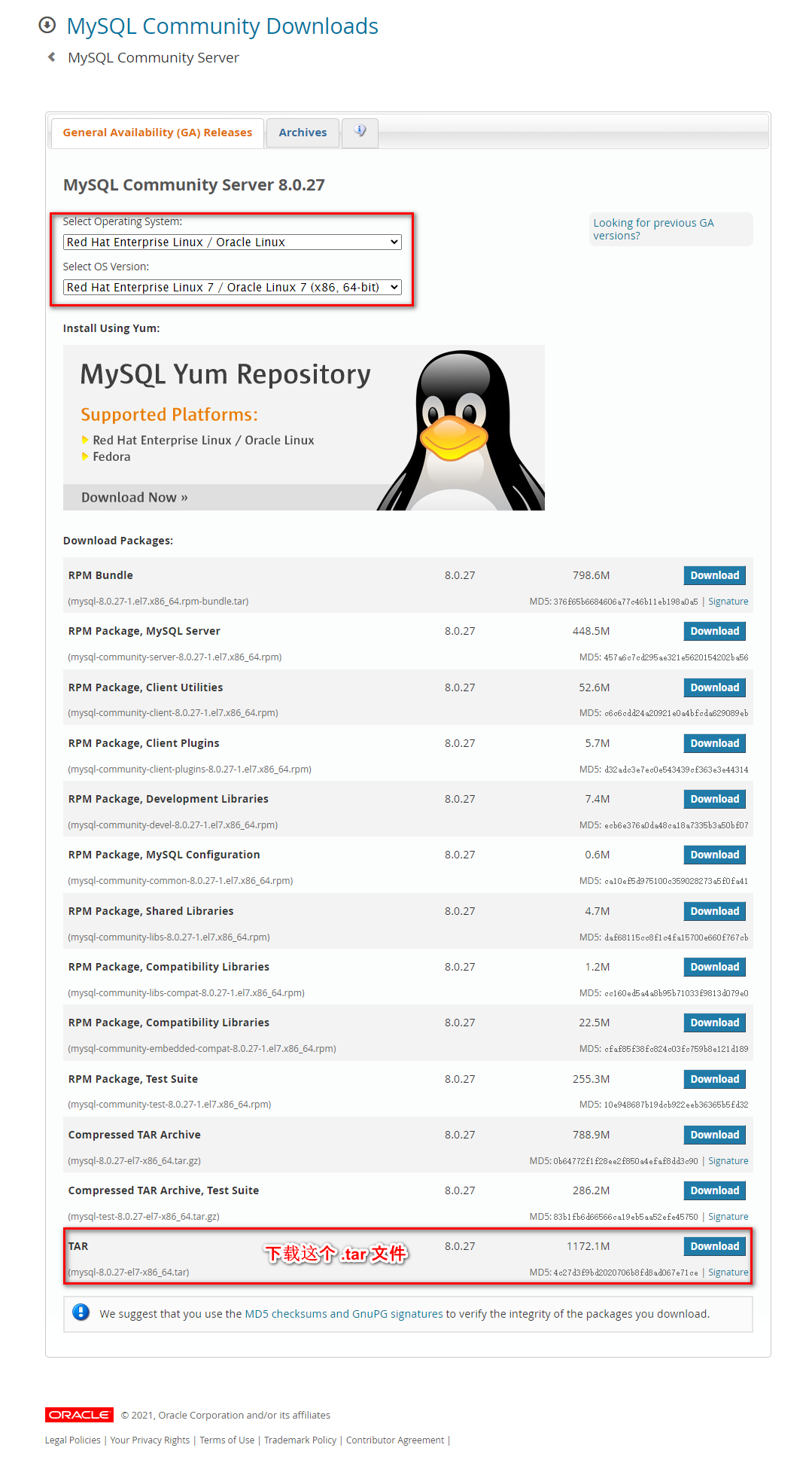Open Signature link for mysql-test tar.gz
Screen dimensions: 812x1457
728,1217
